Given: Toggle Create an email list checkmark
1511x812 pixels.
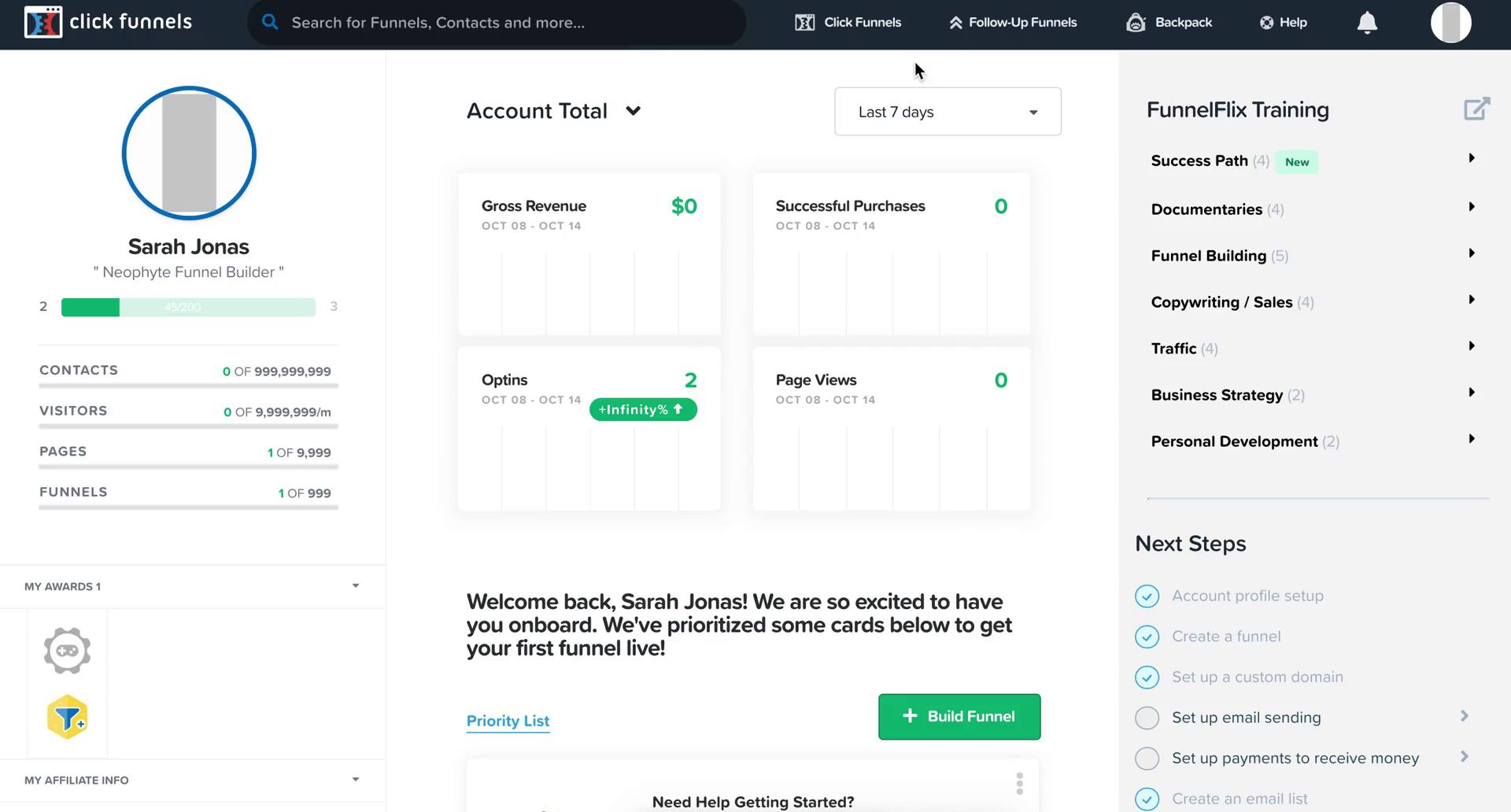Looking at the screenshot, I should [1147, 799].
